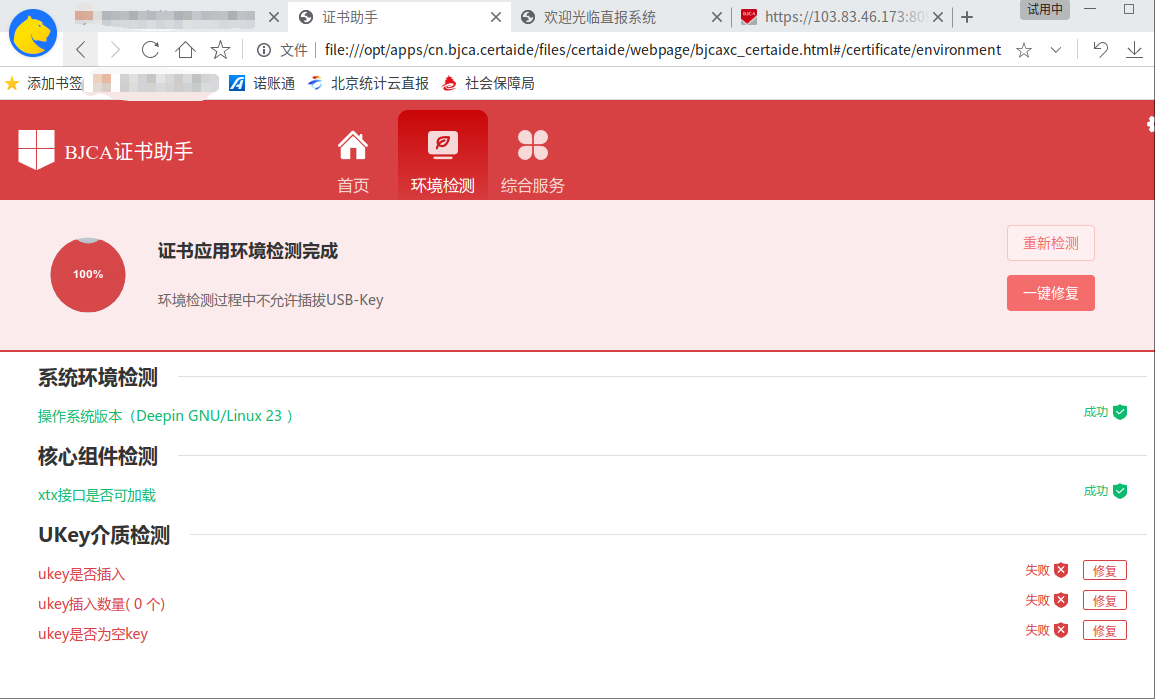Click the success shield for 操作系统版本
Viewport: 1155px width, 699px height.
pyautogui.click(x=1120, y=412)
